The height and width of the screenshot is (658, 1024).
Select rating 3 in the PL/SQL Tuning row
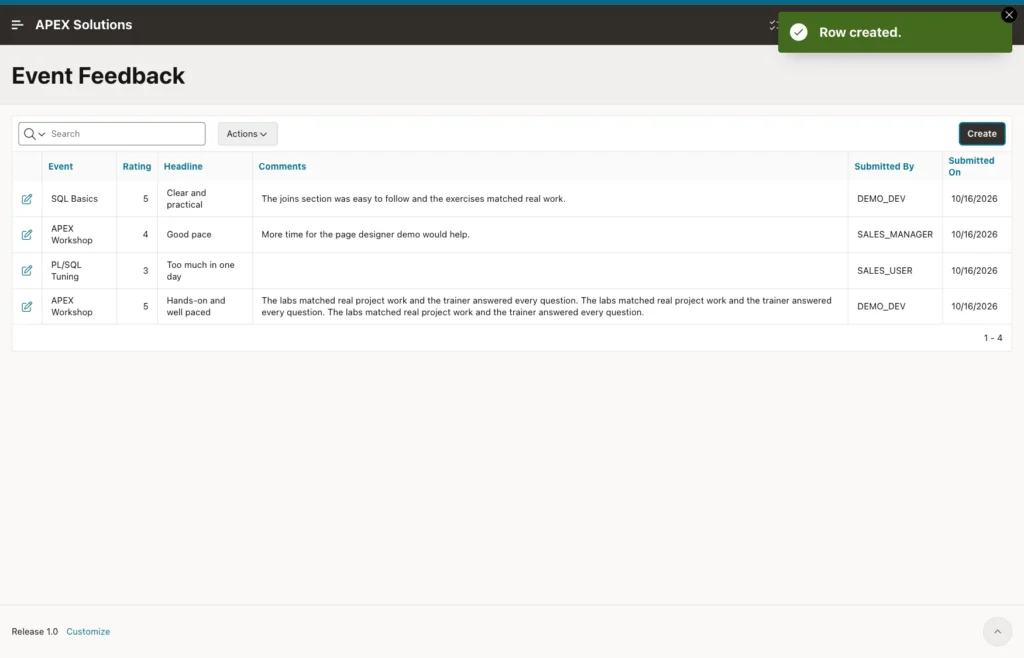pos(146,270)
